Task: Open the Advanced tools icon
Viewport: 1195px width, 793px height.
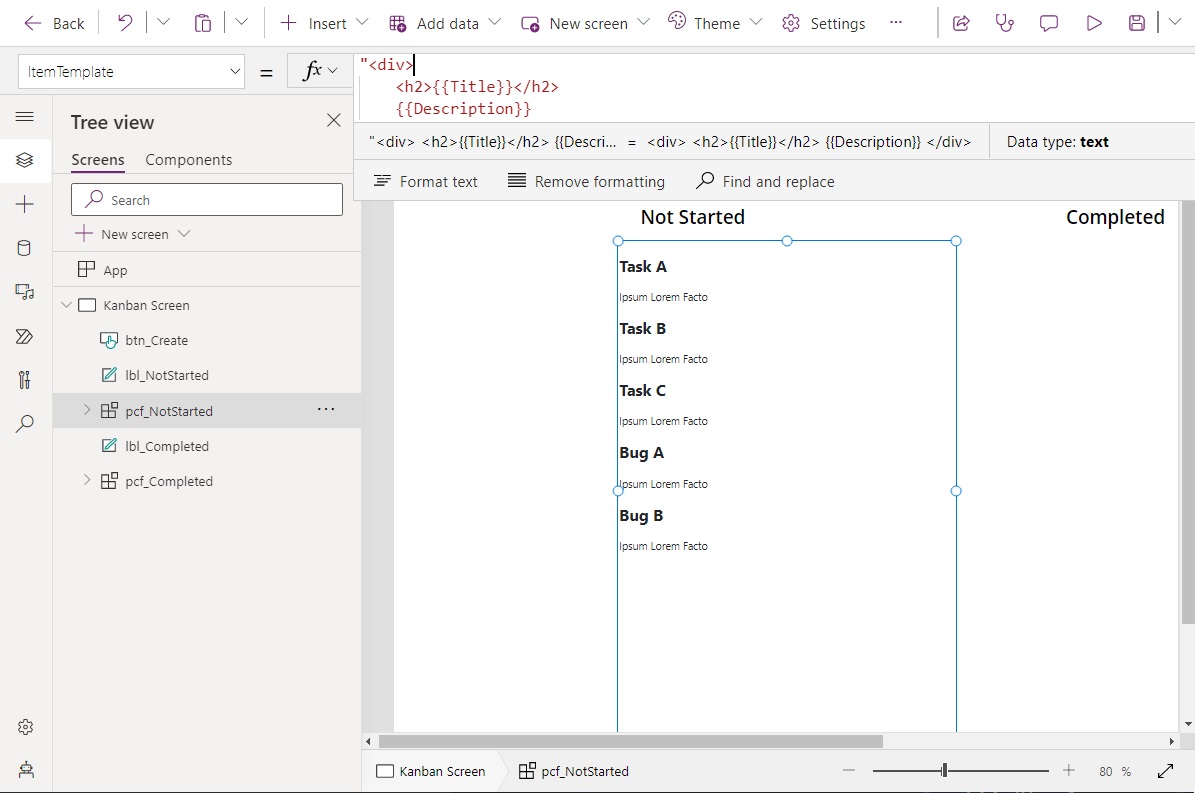Action: coord(26,380)
